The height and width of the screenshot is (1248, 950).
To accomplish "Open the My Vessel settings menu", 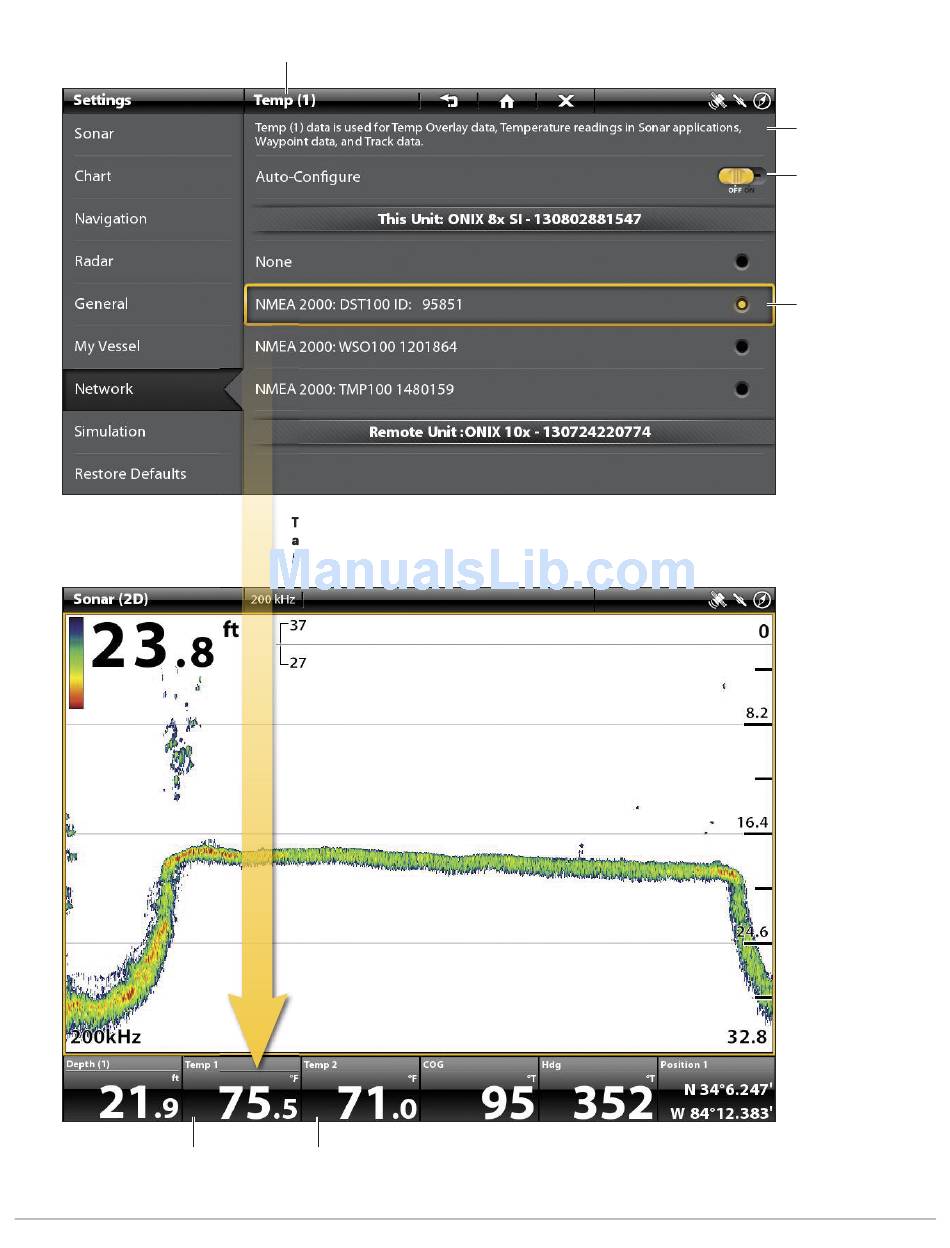I will click(153, 346).
